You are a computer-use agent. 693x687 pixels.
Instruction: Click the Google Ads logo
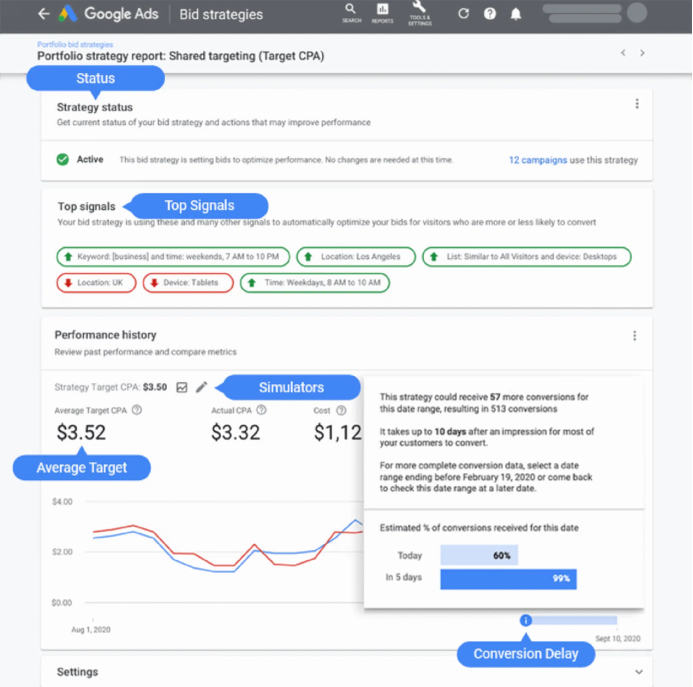[67, 14]
